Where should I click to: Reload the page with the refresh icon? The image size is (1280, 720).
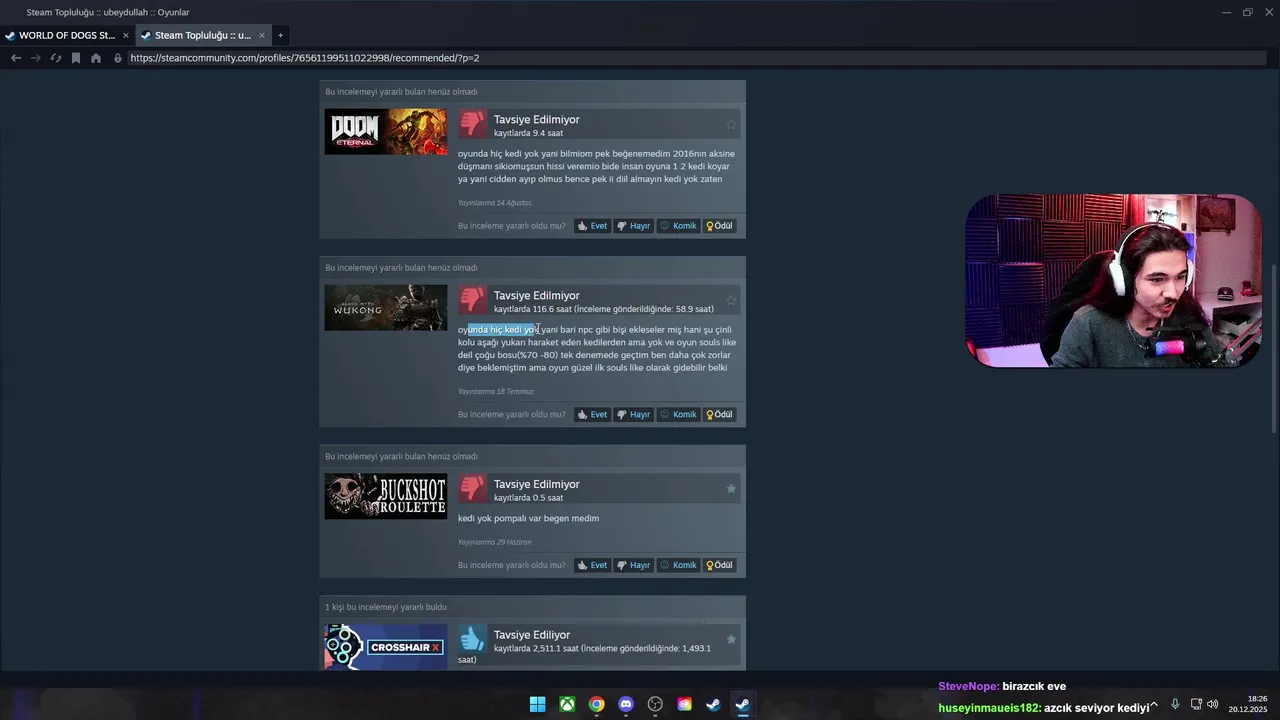pyautogui.click(x=56, y=58)
